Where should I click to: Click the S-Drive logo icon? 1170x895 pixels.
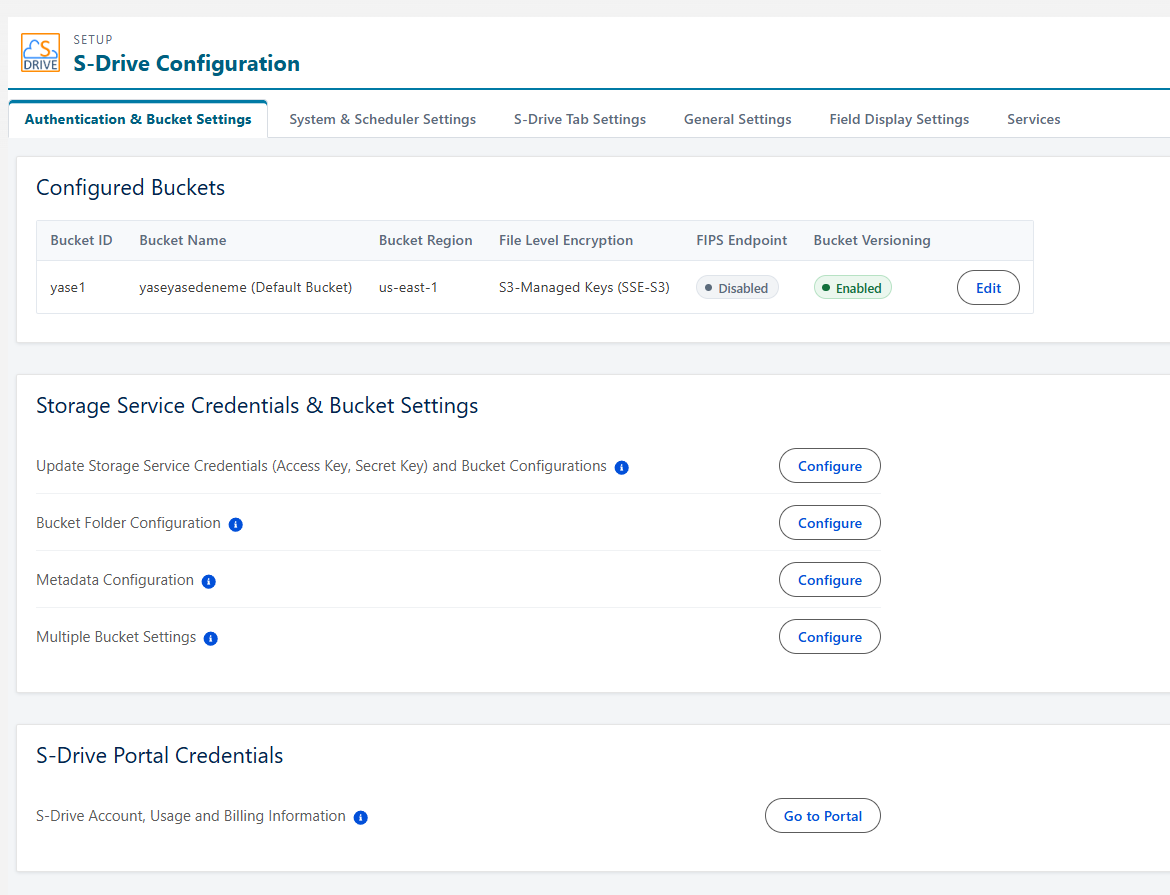coord(40,53)
